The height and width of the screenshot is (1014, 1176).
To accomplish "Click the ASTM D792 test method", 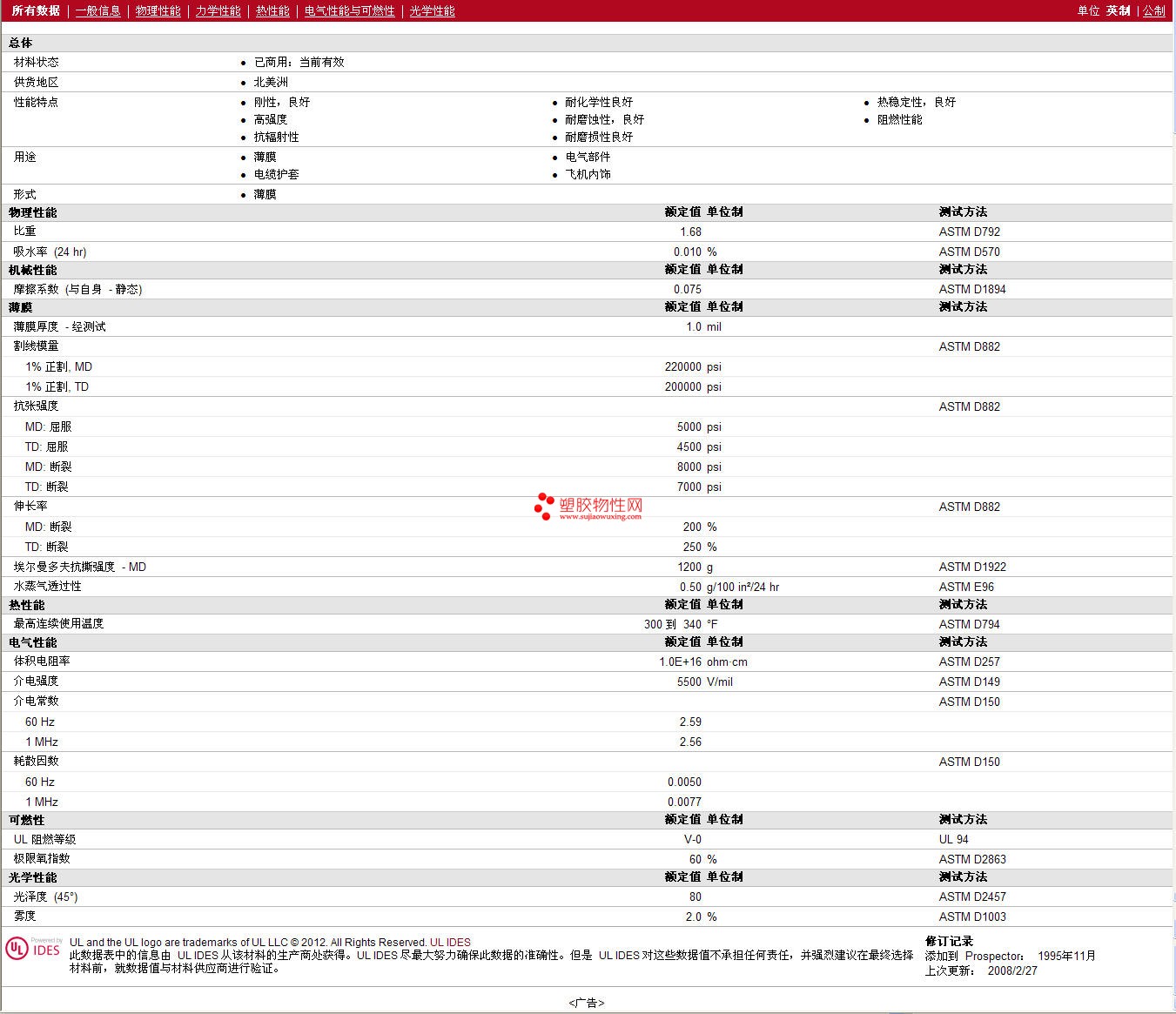I will click(969, 232).
